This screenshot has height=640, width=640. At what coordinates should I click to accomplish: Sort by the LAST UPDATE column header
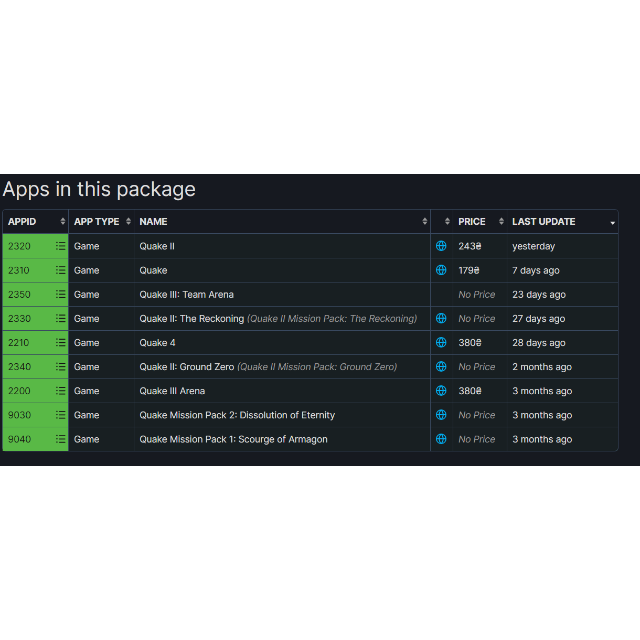544,222
